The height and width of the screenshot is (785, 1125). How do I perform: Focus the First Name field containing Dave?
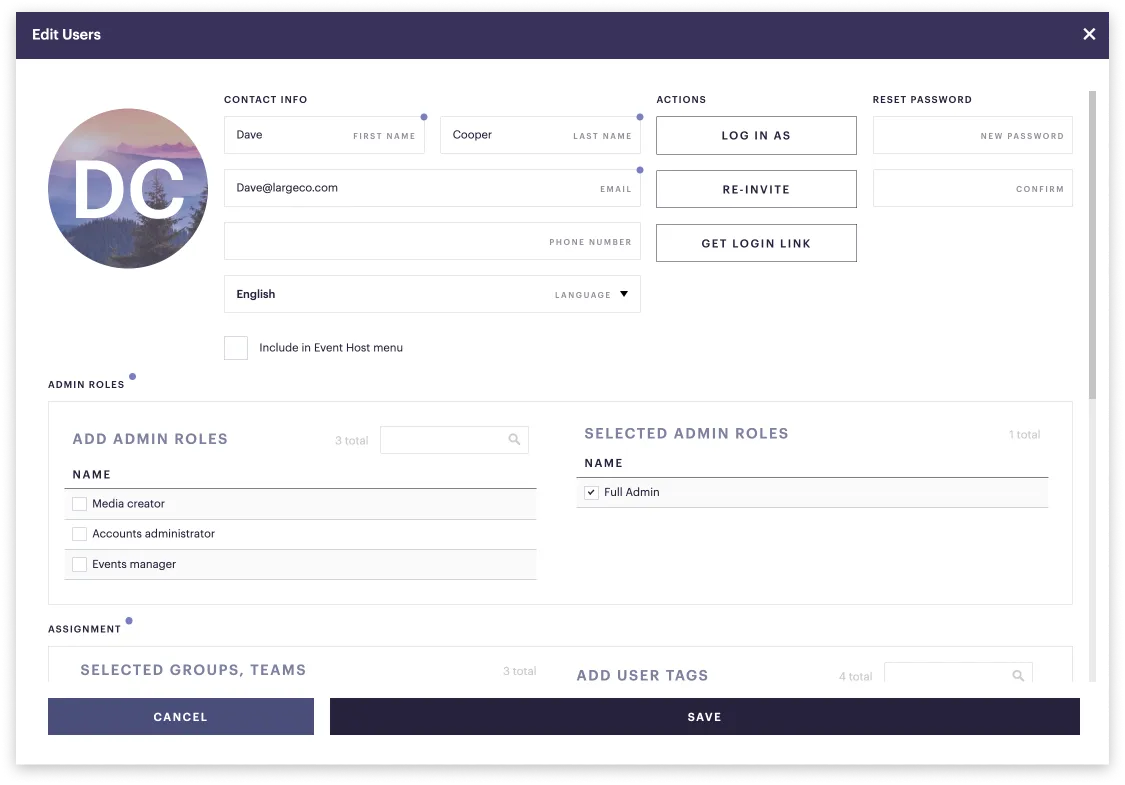coord(324,135)
